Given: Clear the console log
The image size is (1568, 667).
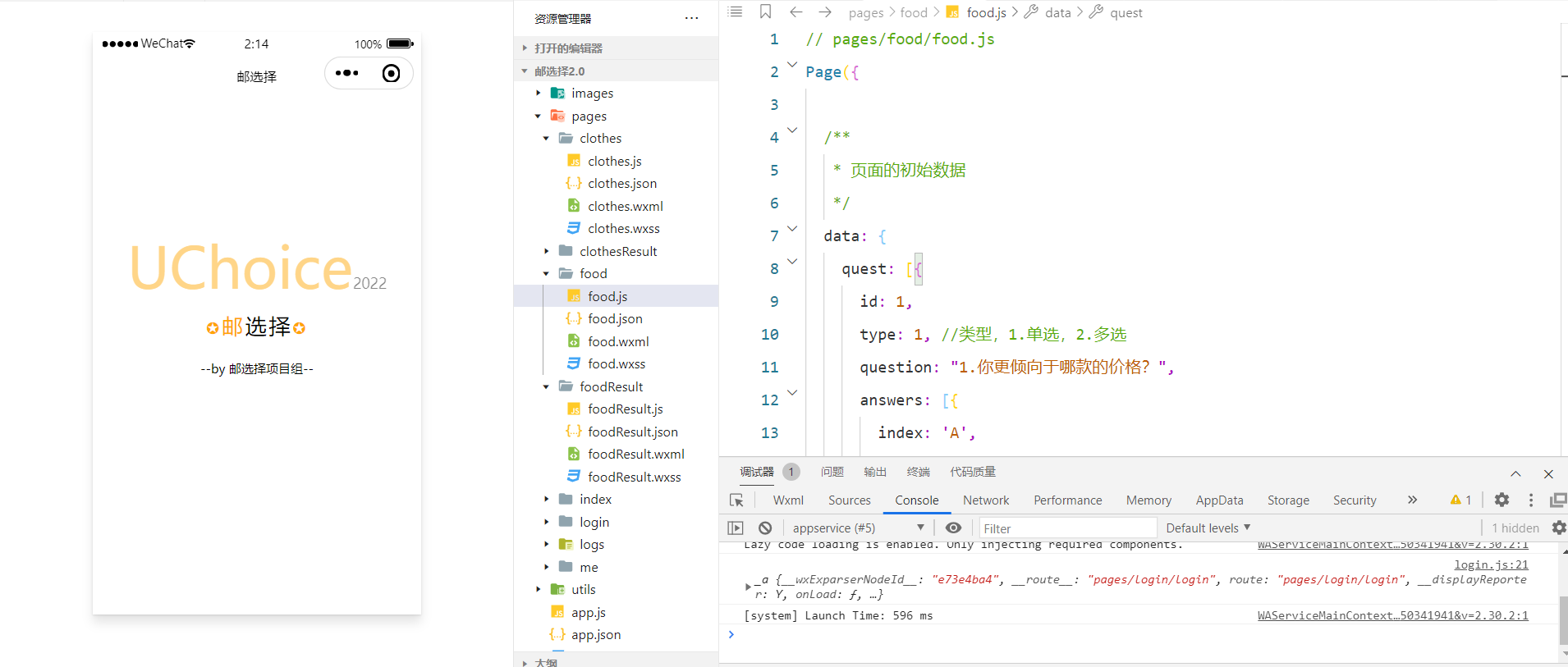Looking at the screenshot, I should click(765, 528).
